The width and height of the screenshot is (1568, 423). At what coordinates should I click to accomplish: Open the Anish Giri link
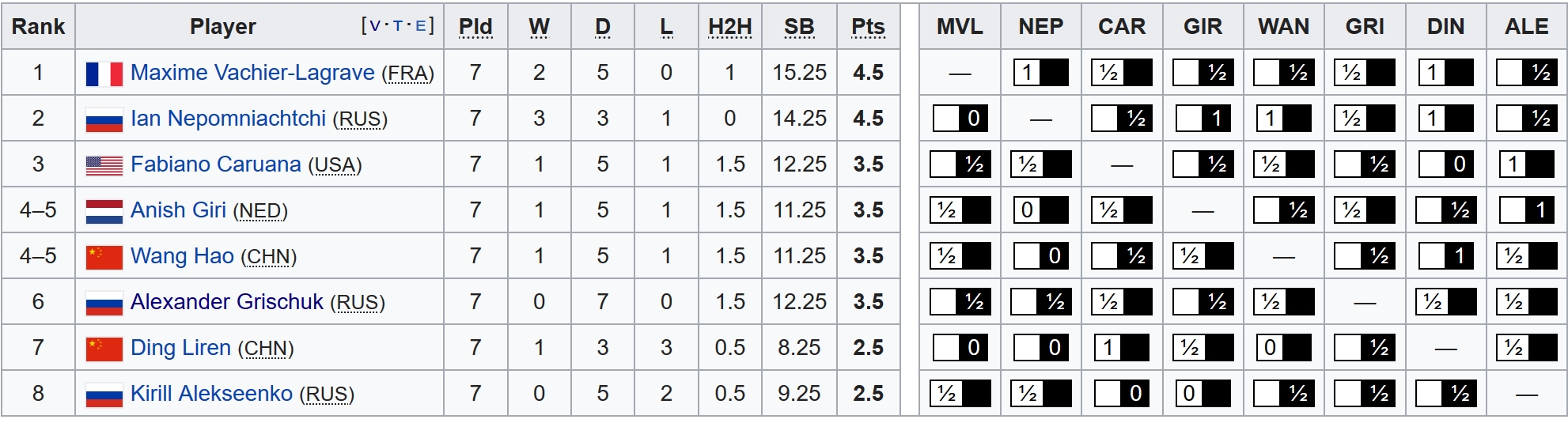[178, 210]
